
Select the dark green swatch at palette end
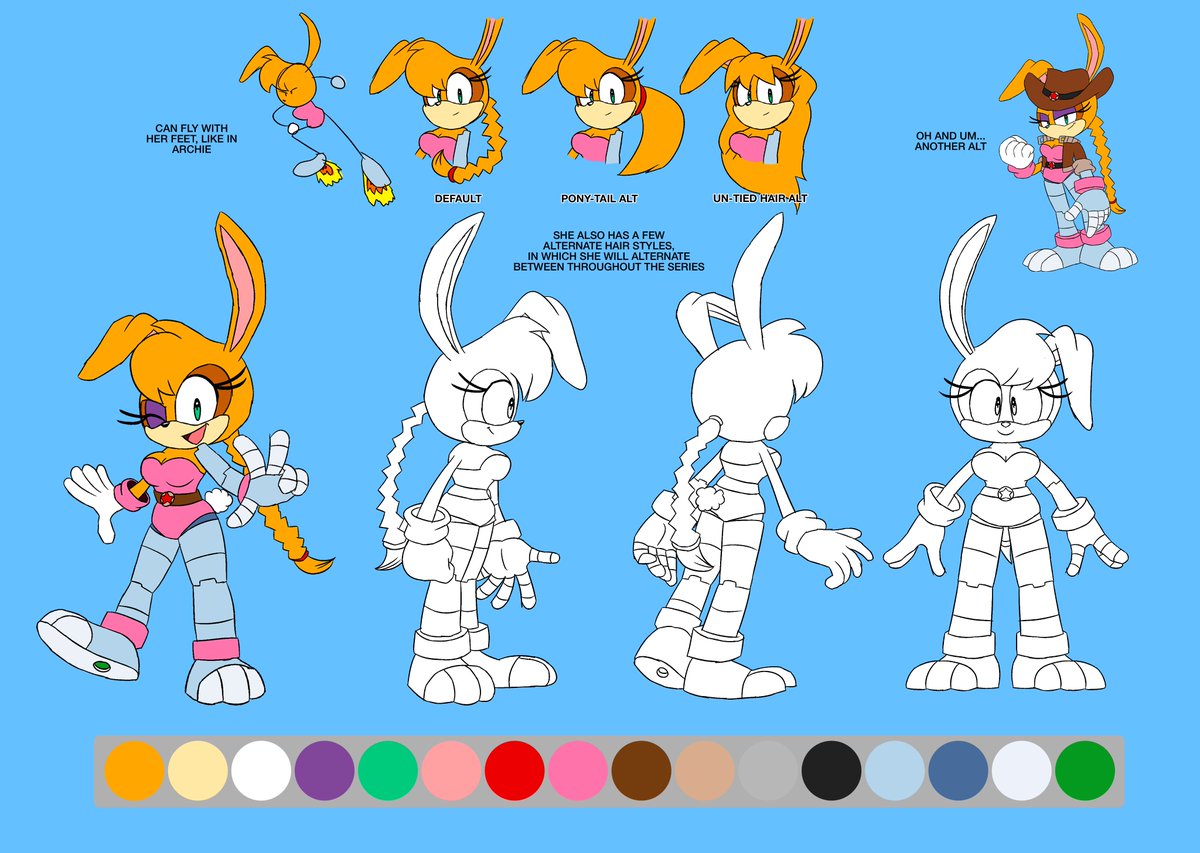1085,771
